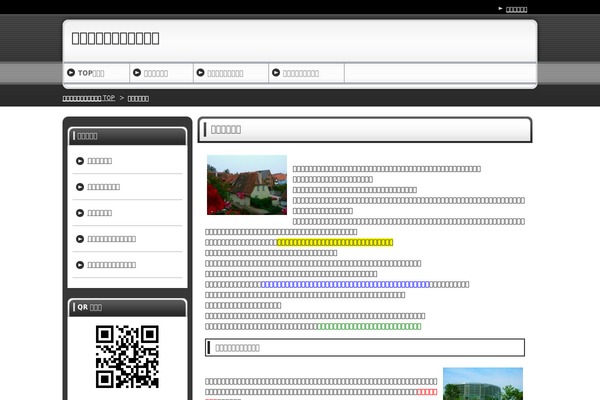Click the yellow highlighted text in the article
The width and height of the screenshot is (600, 400).
point(335,242)
